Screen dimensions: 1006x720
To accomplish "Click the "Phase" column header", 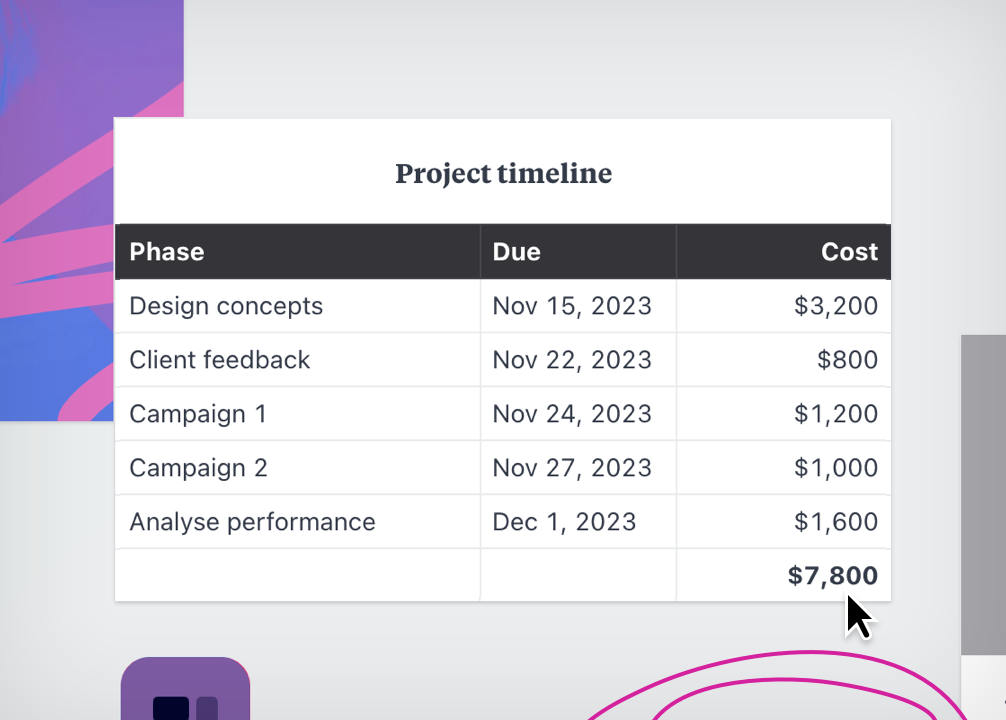I will click(x=167, y=252).
